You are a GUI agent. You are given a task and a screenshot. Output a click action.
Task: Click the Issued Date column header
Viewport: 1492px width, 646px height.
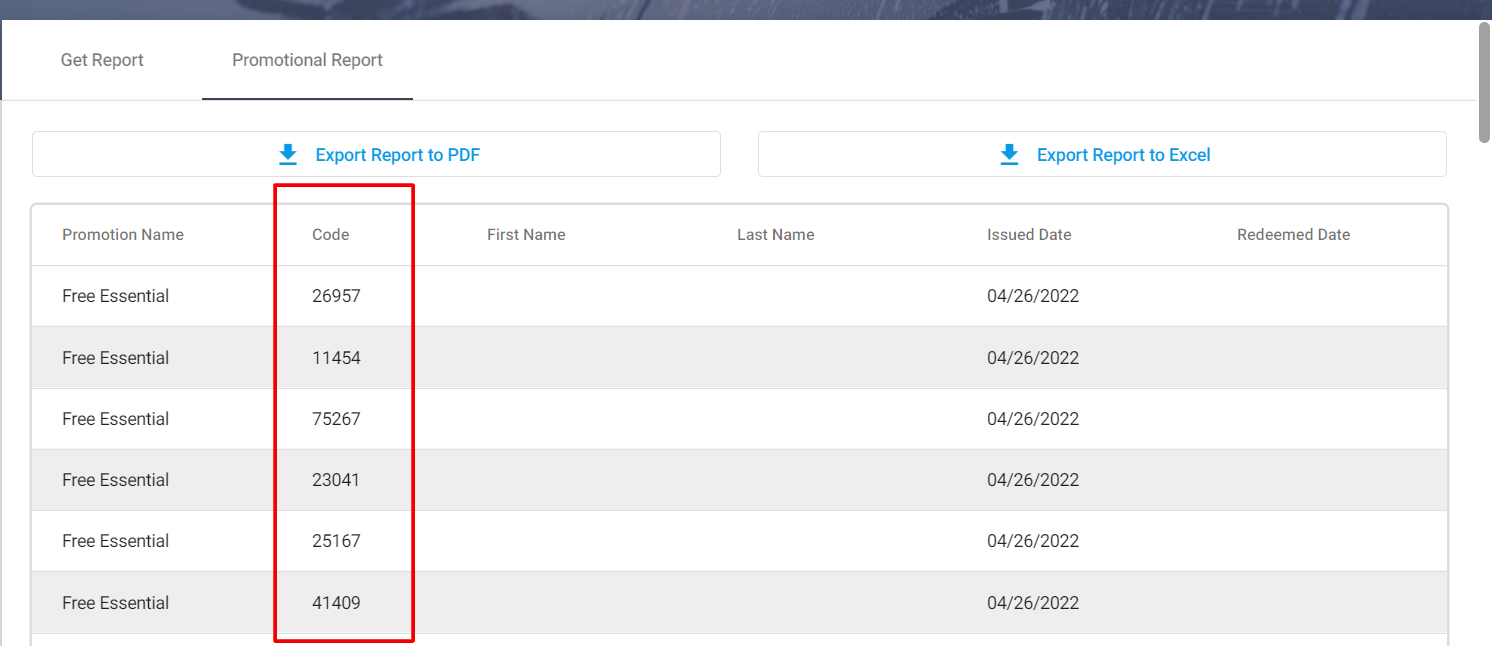[1028, 235]
